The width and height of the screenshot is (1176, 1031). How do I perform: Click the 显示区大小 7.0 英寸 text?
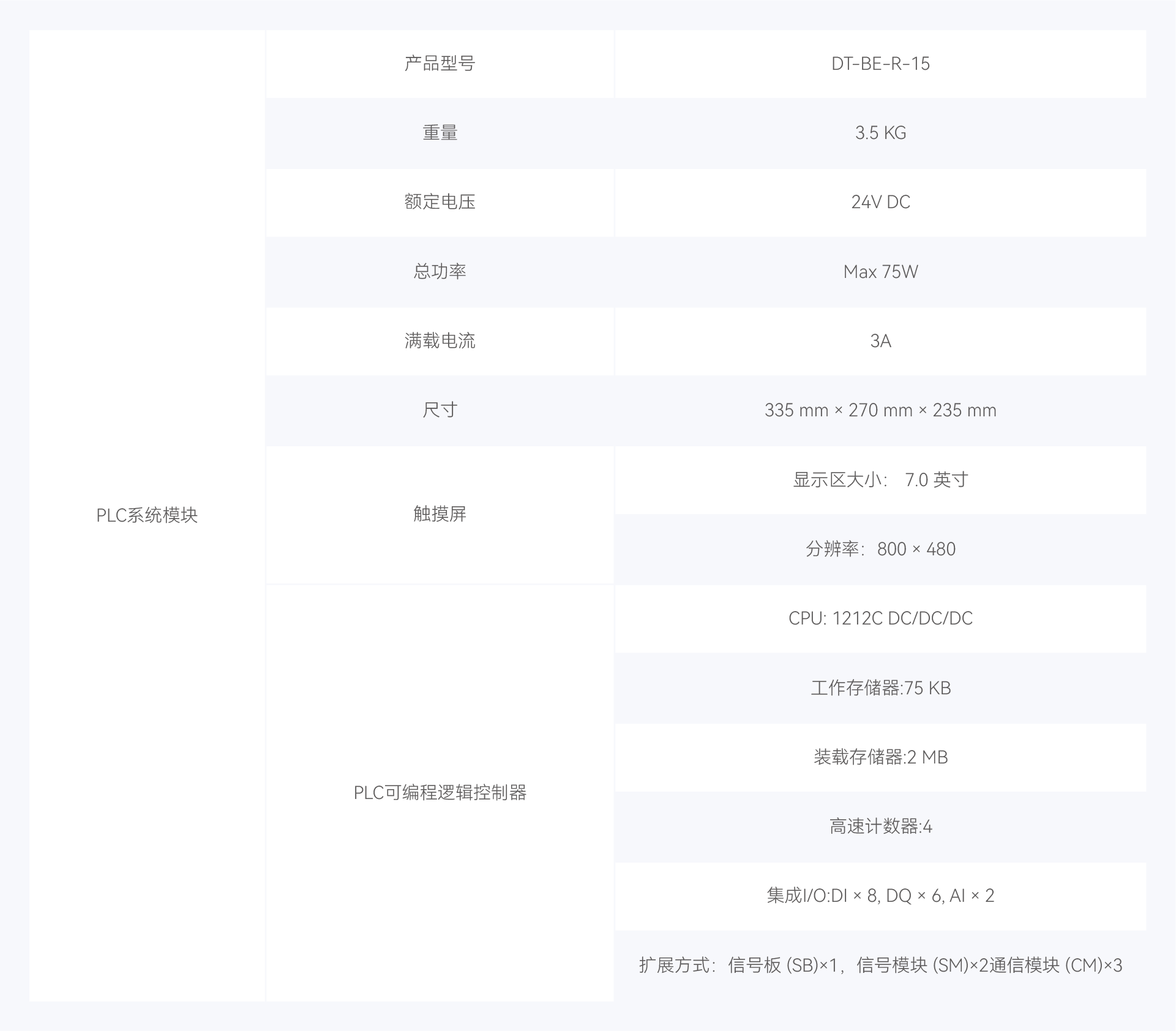[880, 479]
